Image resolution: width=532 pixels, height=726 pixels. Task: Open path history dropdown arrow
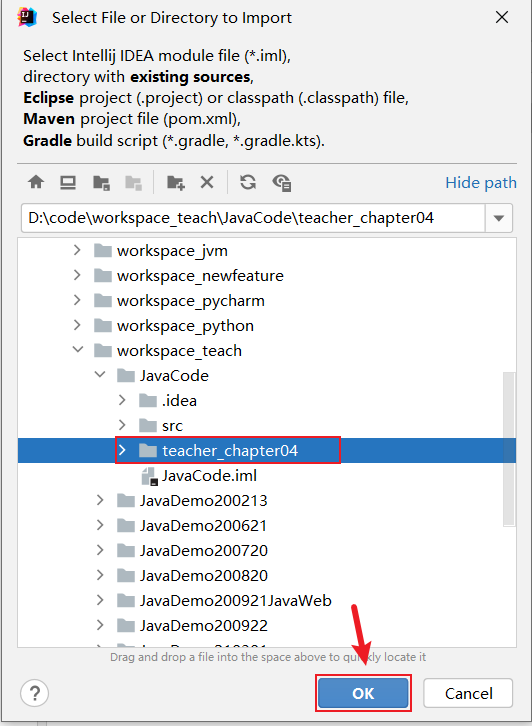coord(499,218)
